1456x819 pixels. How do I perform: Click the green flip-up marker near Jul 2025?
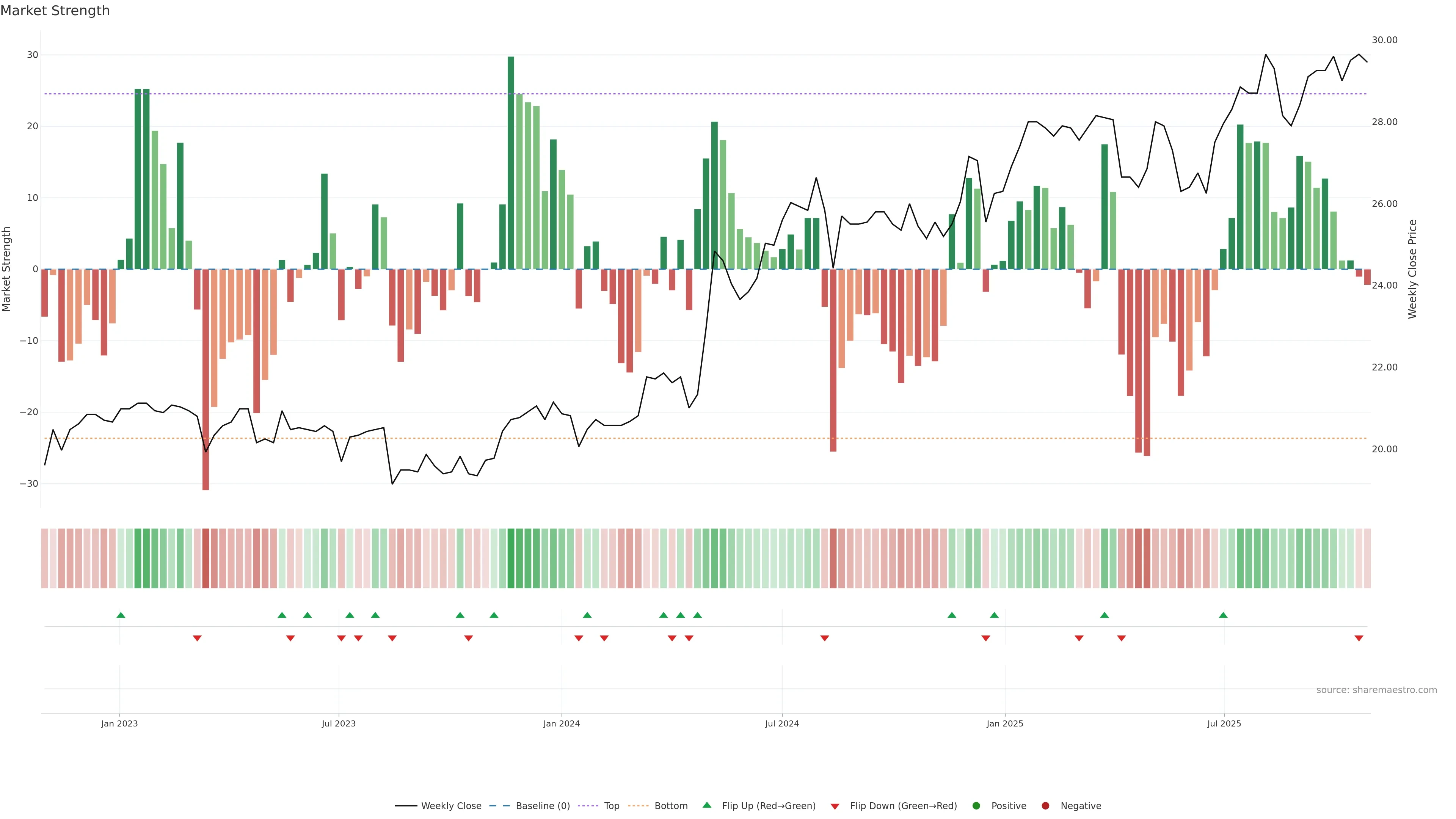coord(1223,615)
